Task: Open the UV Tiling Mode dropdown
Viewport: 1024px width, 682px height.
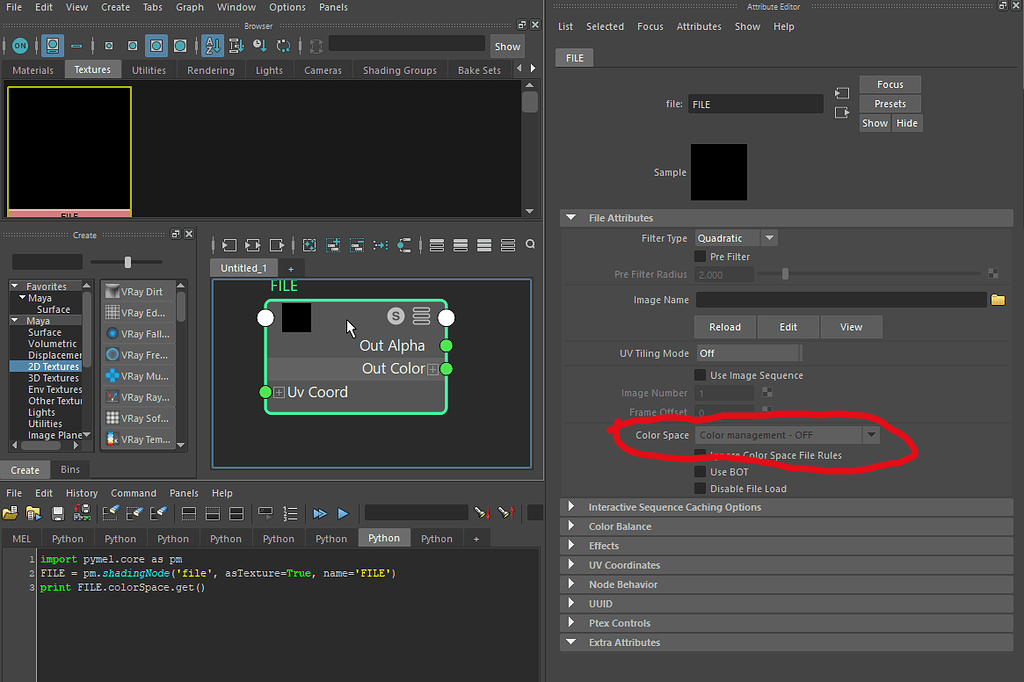Action: click(748, 353)
